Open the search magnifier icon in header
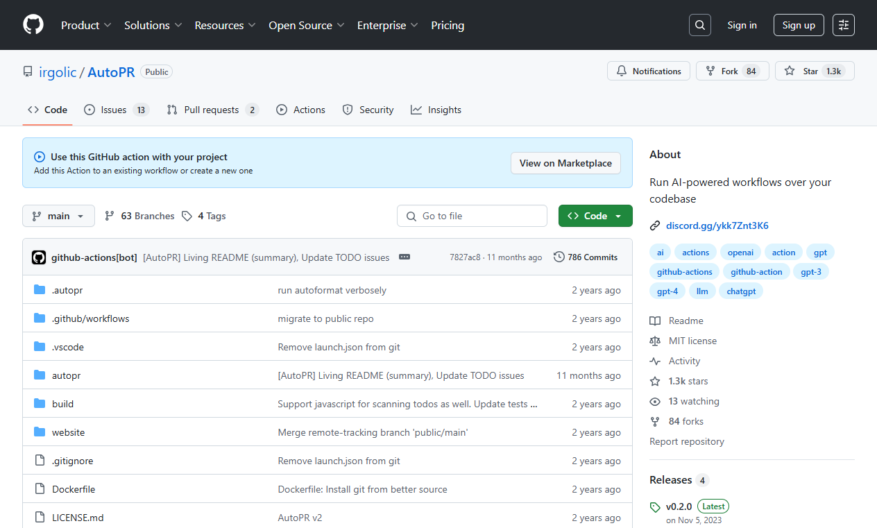This screenshot has width=877, height=528. [700, 25]
